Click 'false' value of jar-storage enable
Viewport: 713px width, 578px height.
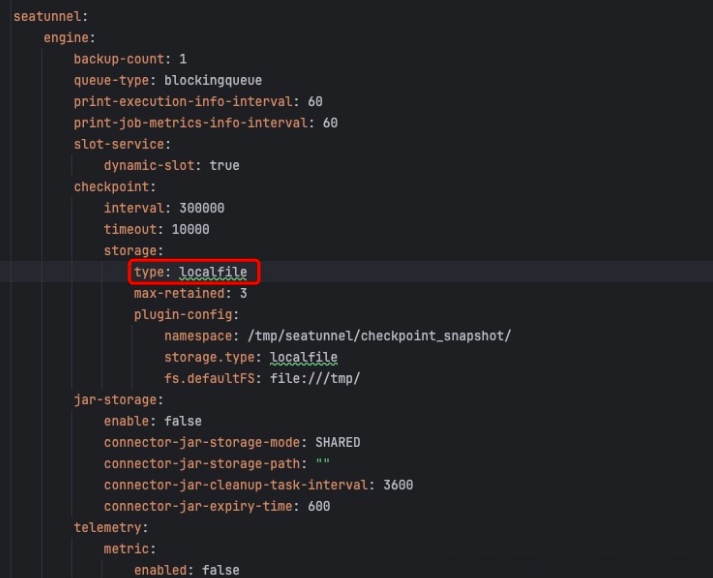tap(183, 421)
